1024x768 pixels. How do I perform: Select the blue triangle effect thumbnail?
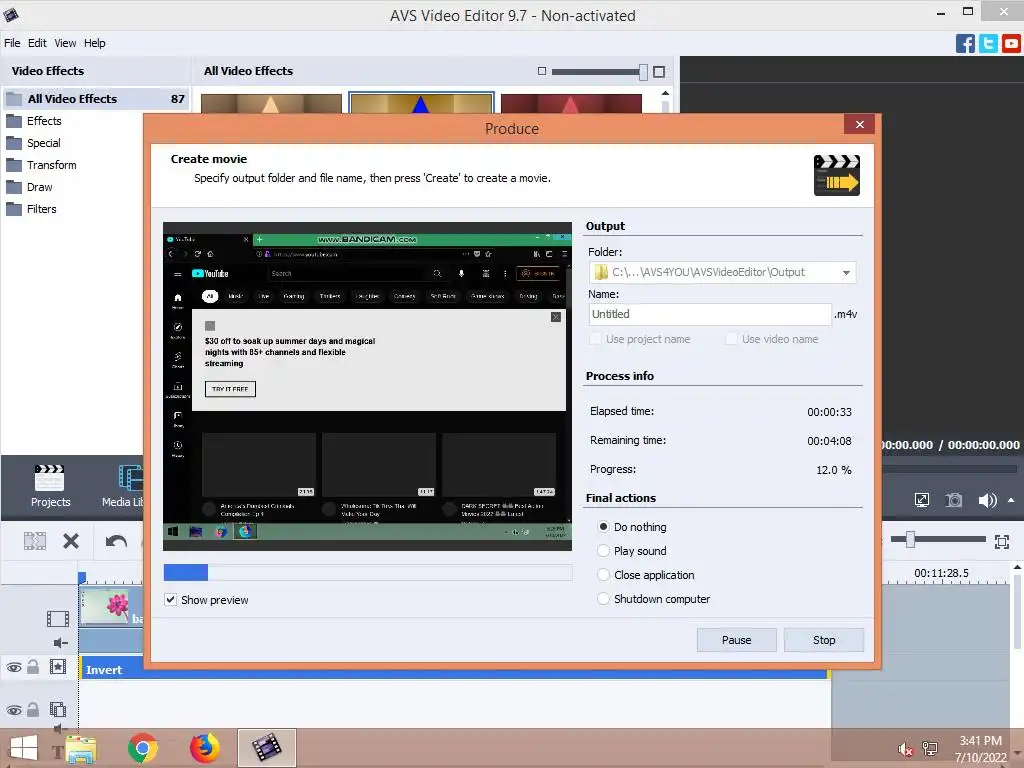pos(421,104)
